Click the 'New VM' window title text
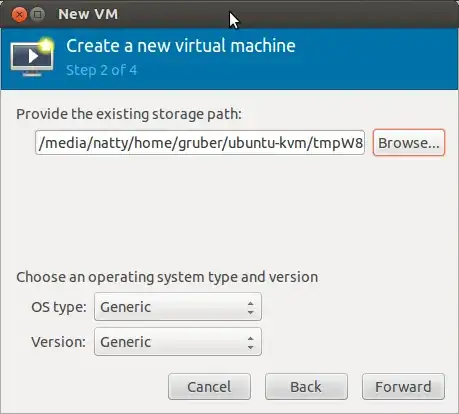This screenshot has height=414, width=459. click(x=88, y=14)
